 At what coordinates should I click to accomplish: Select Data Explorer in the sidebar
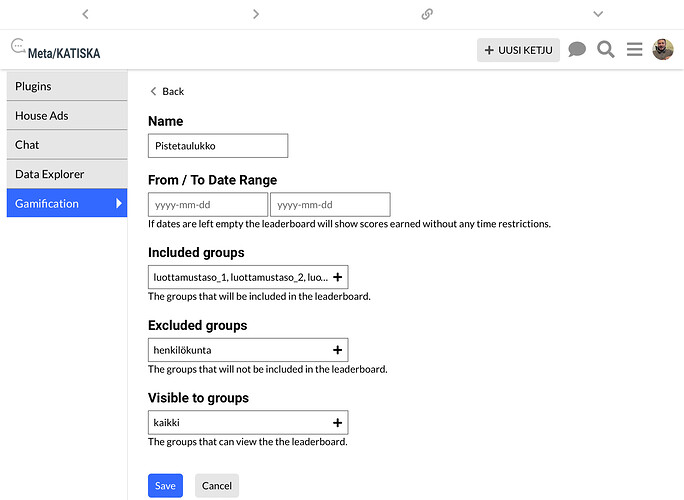click(67, 174)
